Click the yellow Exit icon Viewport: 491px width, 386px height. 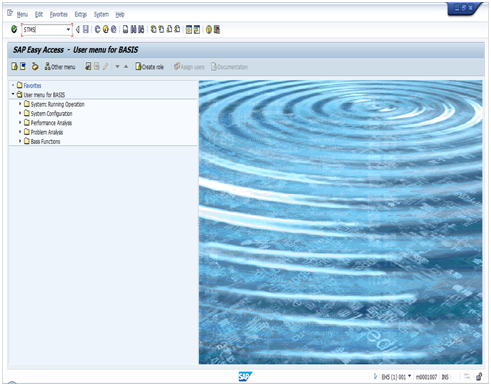pyautogui.click(x=106, y=29)
